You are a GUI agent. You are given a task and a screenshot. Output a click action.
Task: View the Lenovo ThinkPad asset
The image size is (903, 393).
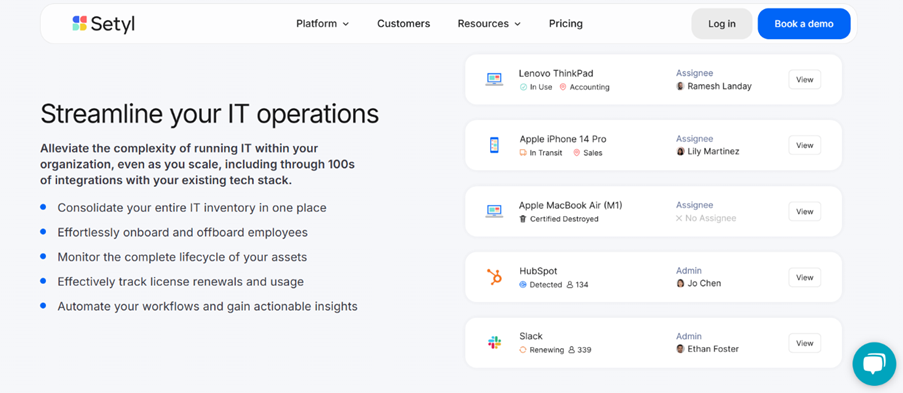tap(805, 80)
